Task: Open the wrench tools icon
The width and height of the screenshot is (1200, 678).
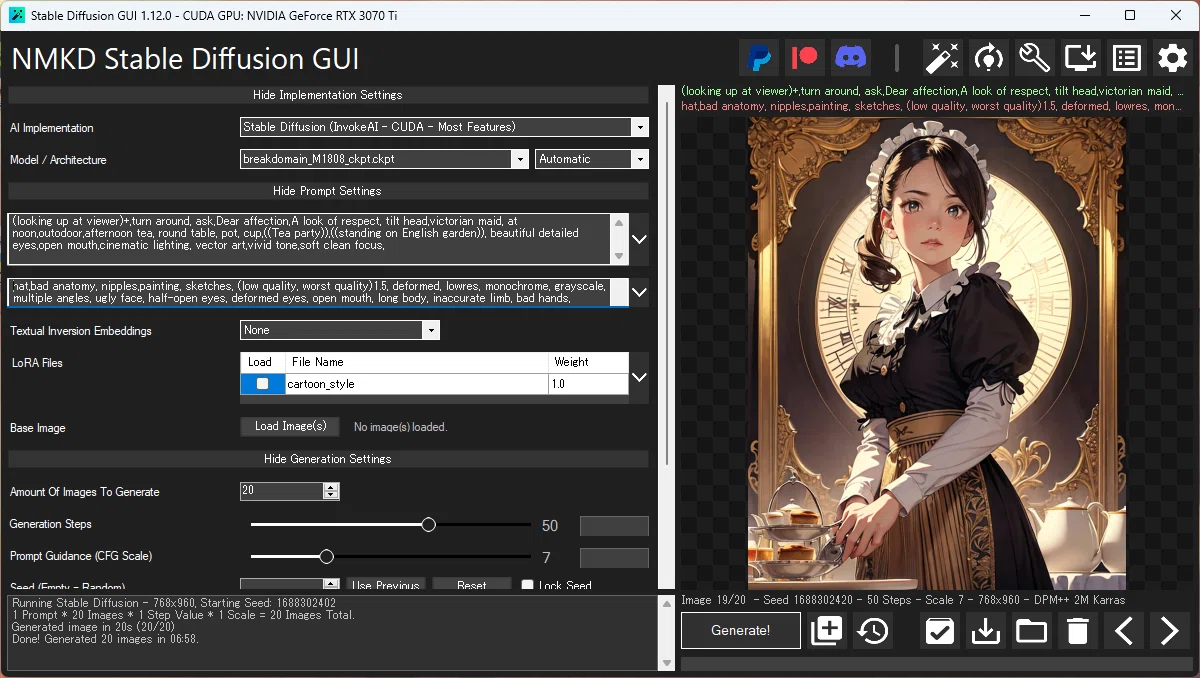Action: click(1034, 58)
